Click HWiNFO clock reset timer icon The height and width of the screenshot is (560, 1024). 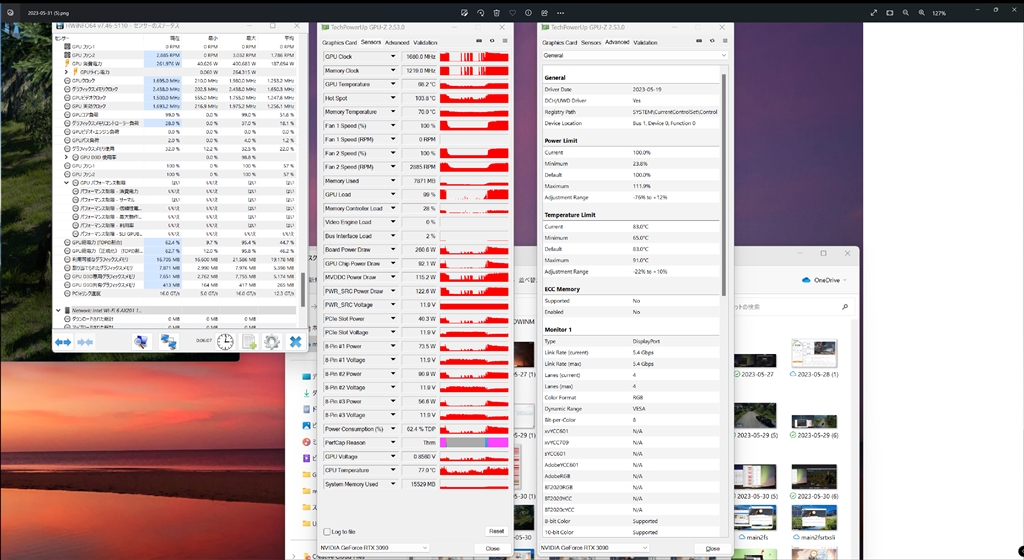[x=225, y=342]
